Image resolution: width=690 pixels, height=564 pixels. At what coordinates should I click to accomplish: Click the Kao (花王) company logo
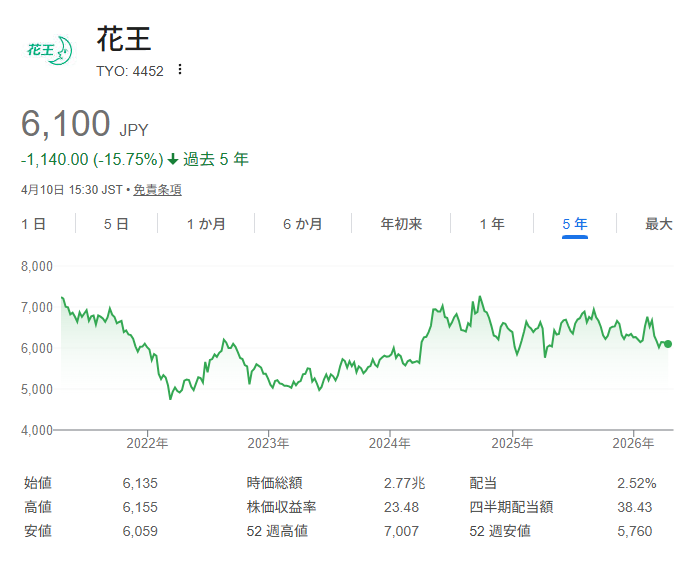point(49,51)
